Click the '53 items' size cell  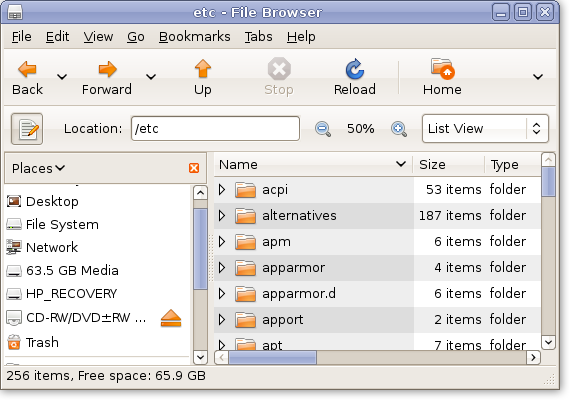454,189
